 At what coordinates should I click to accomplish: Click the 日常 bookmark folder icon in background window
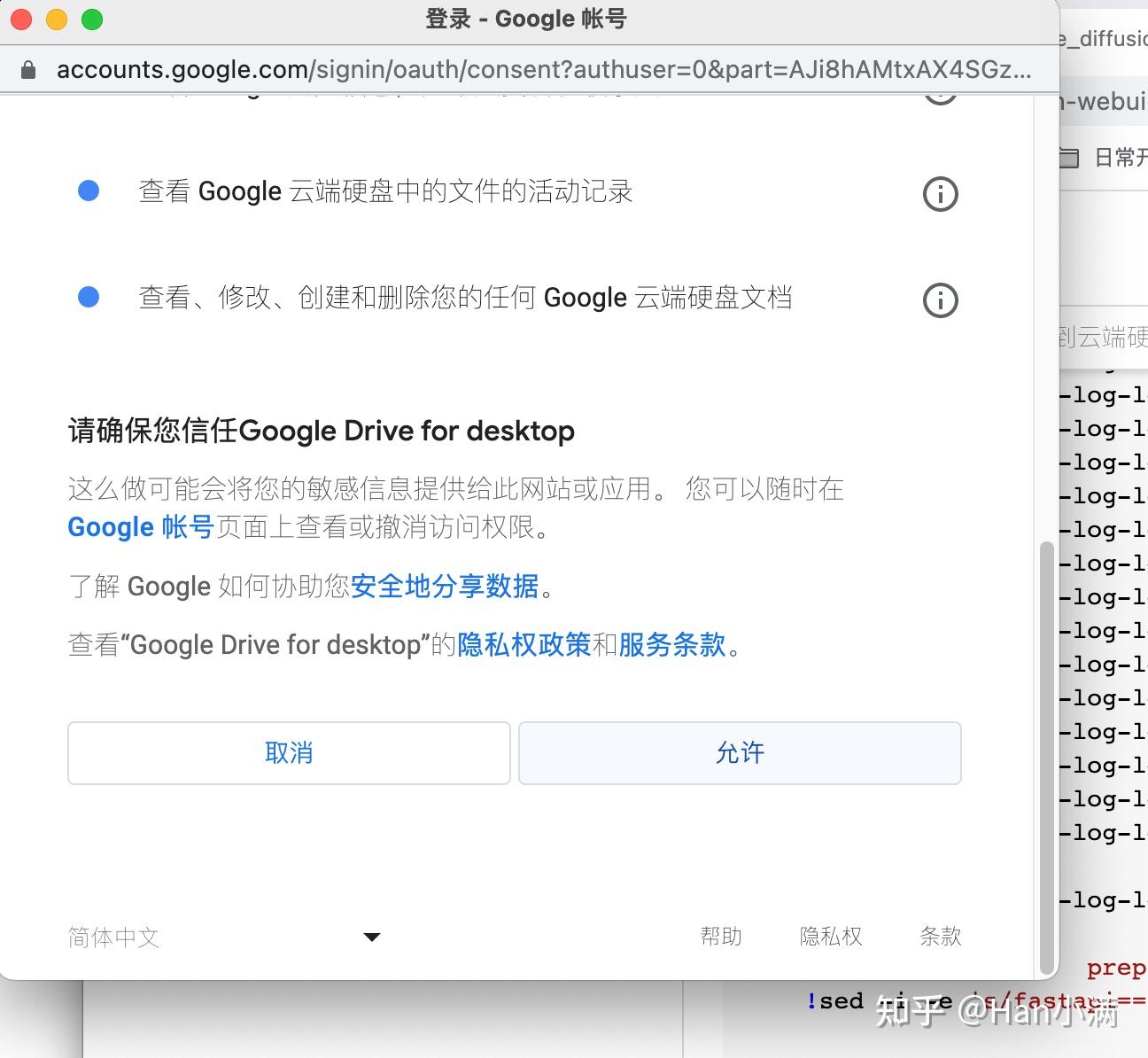1070,158
